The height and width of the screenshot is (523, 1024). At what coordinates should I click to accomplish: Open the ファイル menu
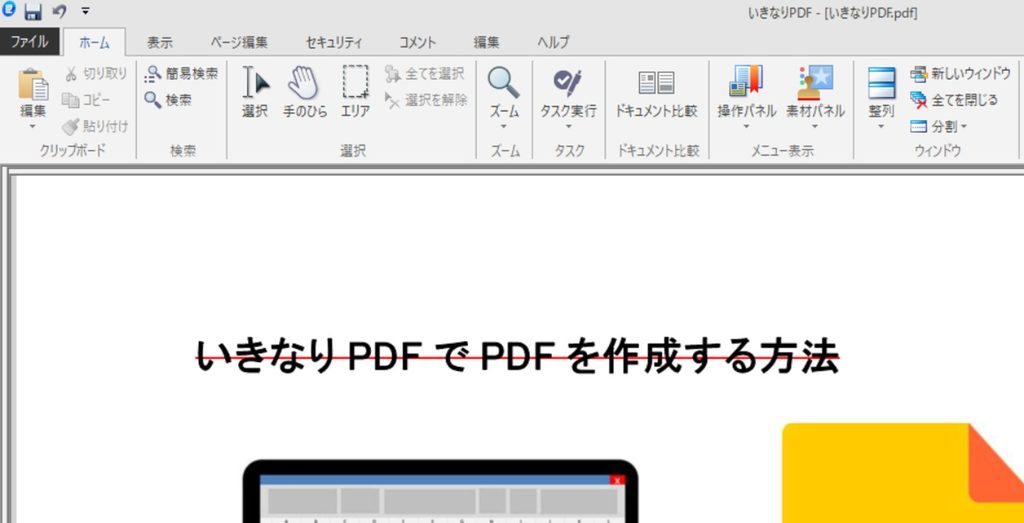(29, 42)
